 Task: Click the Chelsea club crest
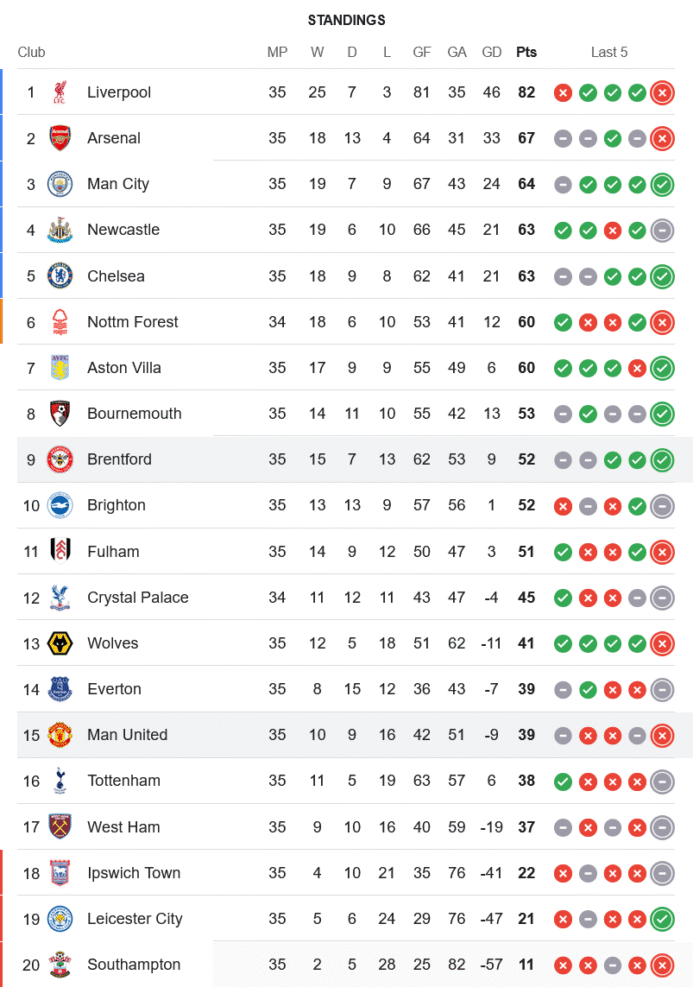click(60, 276)
